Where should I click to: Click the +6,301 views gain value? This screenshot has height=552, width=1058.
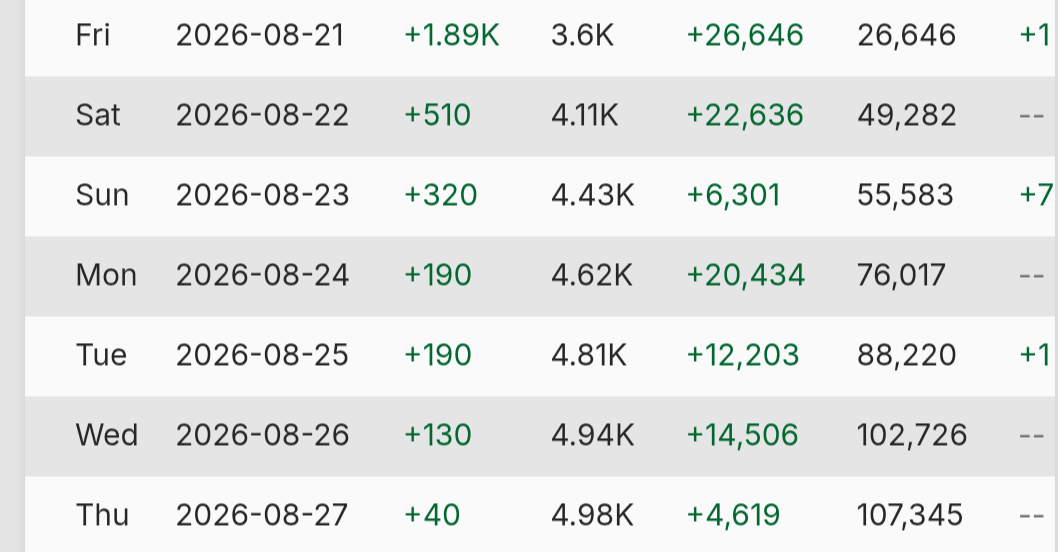733,195
